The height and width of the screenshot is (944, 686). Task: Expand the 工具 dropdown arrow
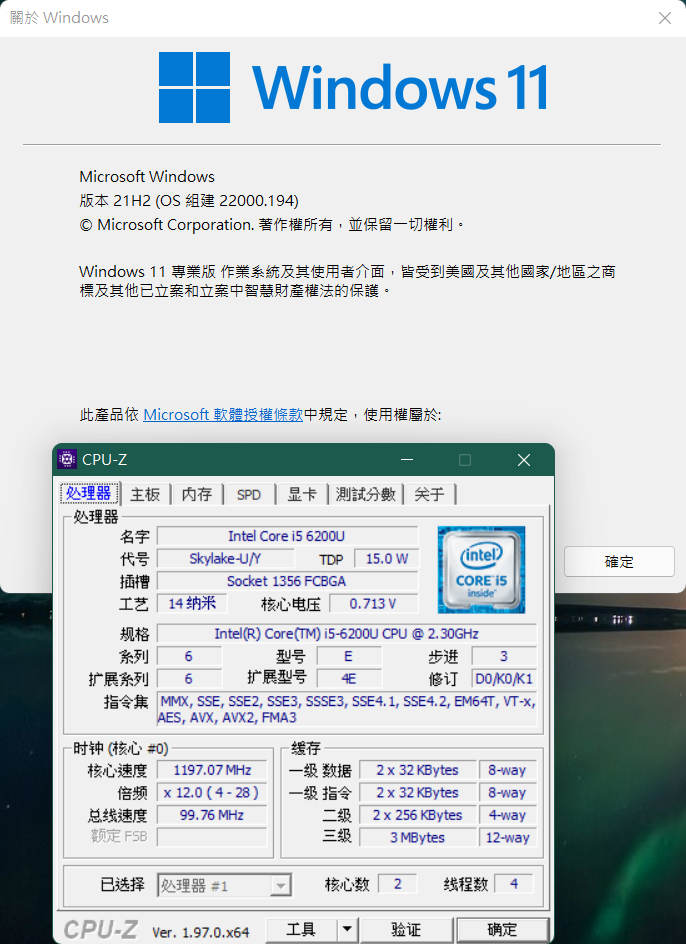click(348, 930)
